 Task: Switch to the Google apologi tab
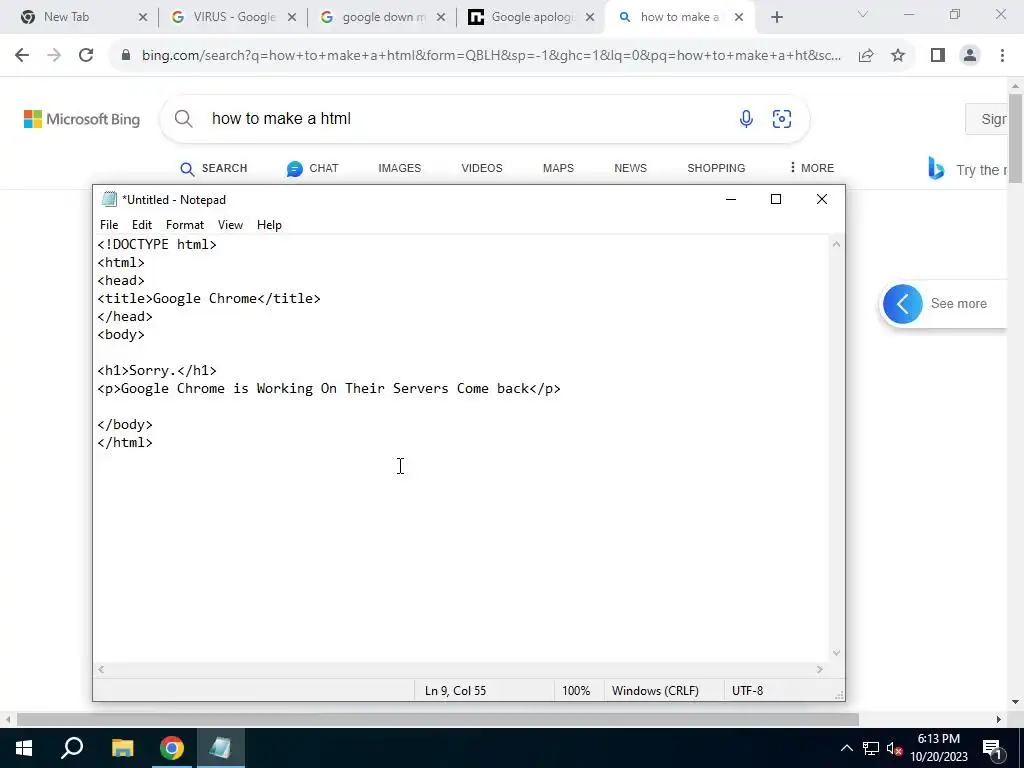click(532, 18)
